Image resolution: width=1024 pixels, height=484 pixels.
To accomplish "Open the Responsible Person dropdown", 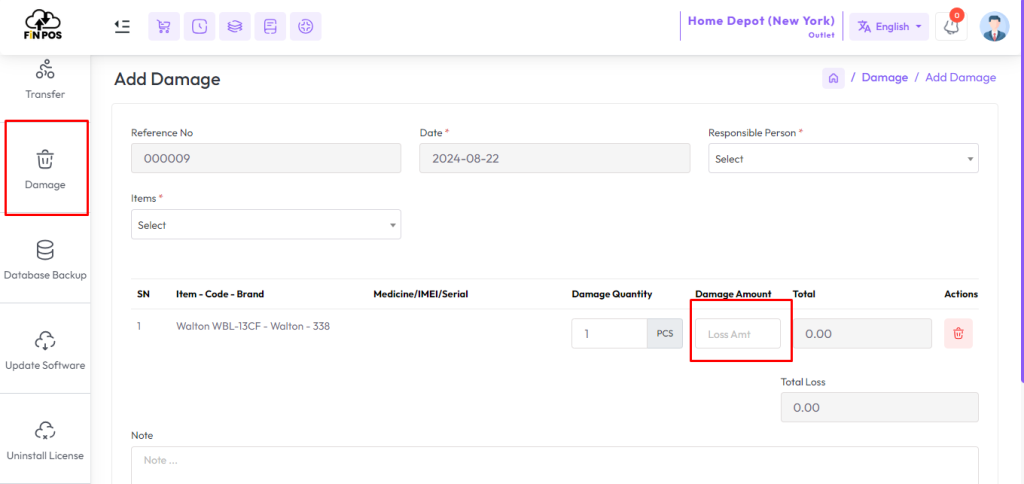I will [843, 158].
